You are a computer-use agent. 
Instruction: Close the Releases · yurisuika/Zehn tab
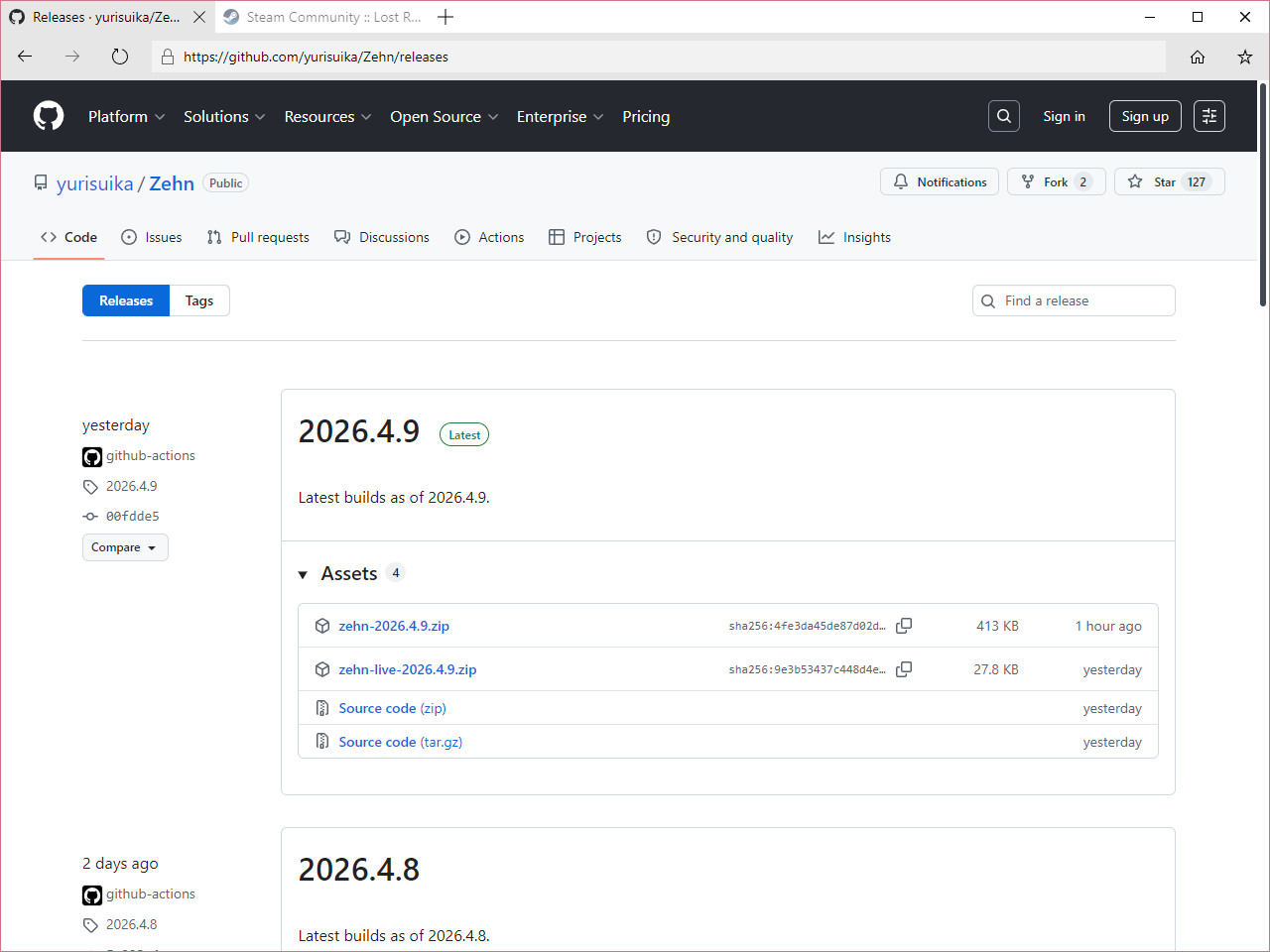point(199,17)
